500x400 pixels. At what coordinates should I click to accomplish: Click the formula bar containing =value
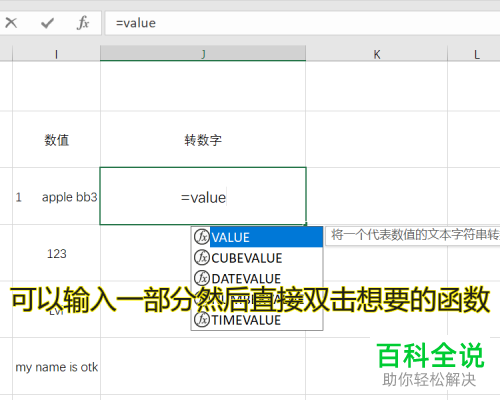click(302, 23)
